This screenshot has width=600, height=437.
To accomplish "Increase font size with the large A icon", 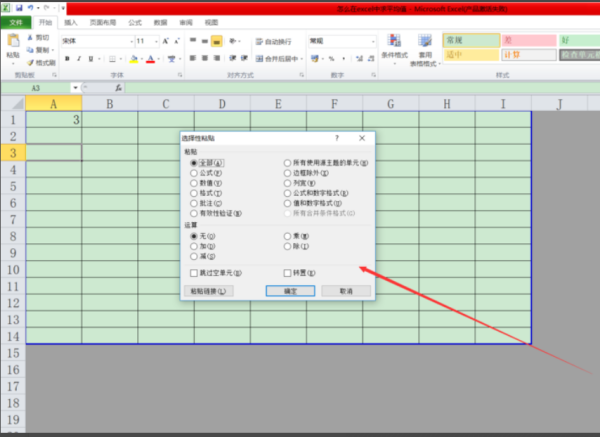I will [165, 41].
